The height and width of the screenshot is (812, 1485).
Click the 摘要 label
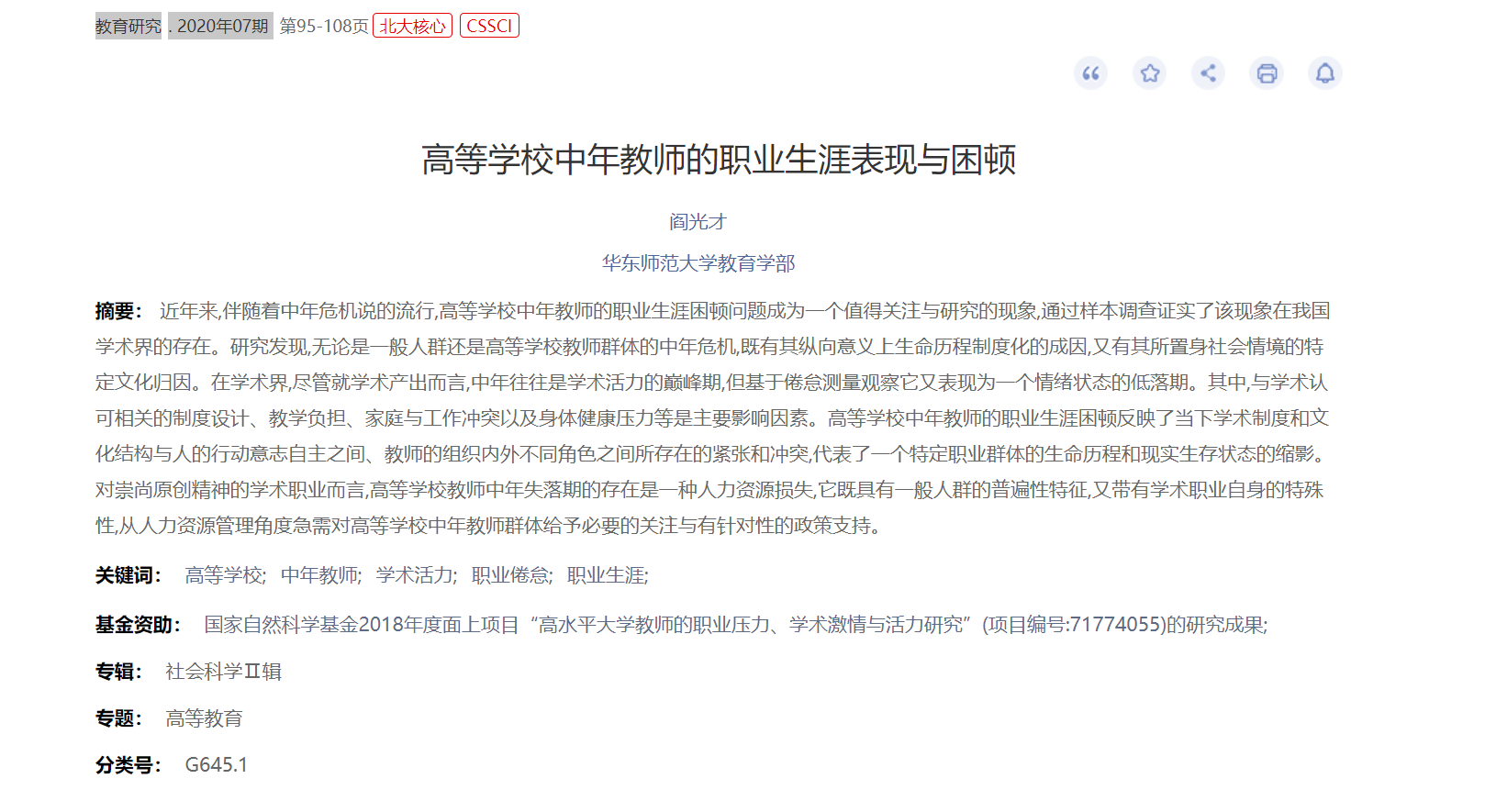click(x=118, y=311)
